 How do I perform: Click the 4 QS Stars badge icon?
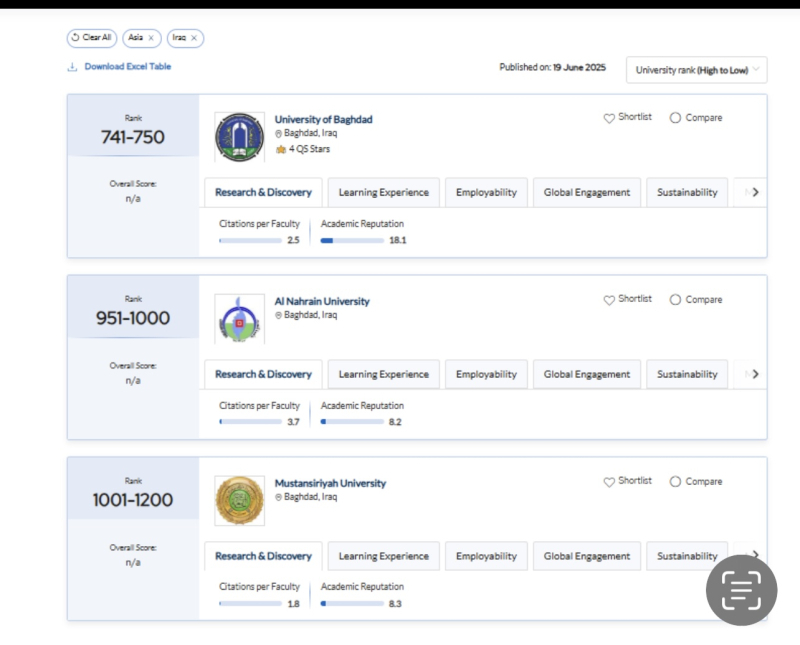point(281,150)
